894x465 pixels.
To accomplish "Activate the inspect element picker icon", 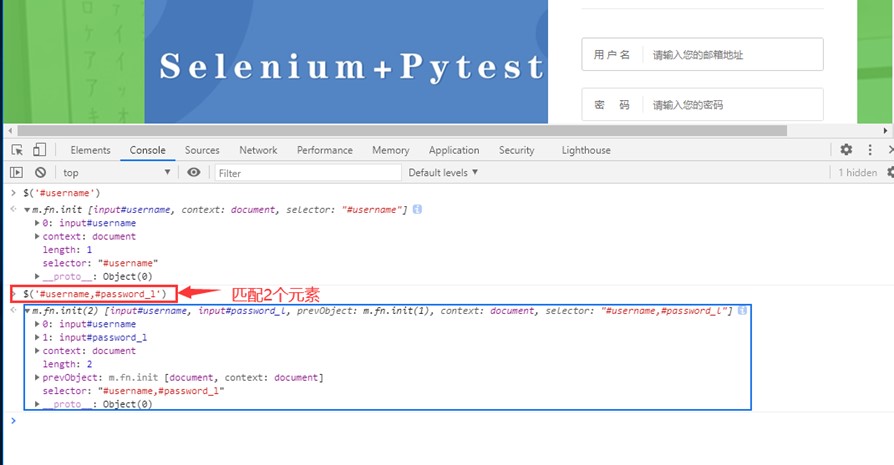I will coord(17,150).
